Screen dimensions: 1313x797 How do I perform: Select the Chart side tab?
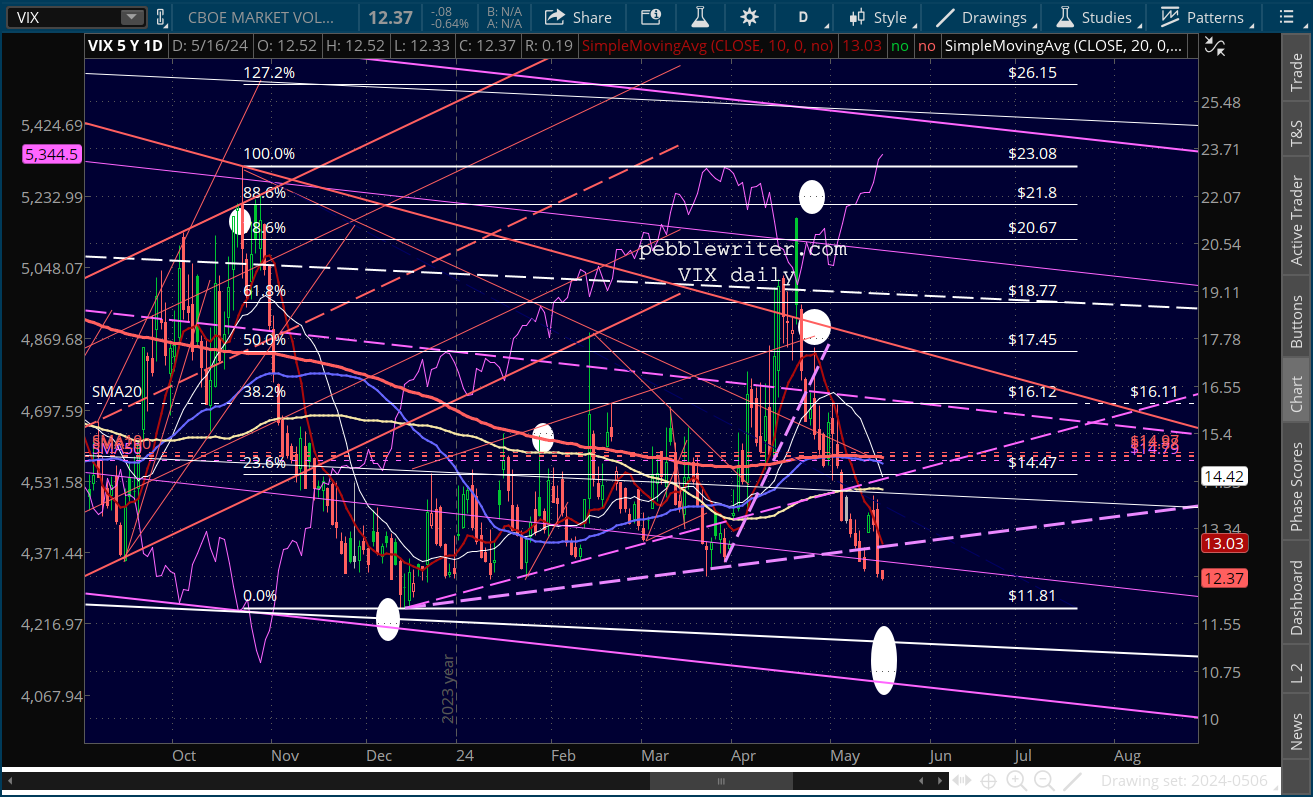[x=1296, y=393]
